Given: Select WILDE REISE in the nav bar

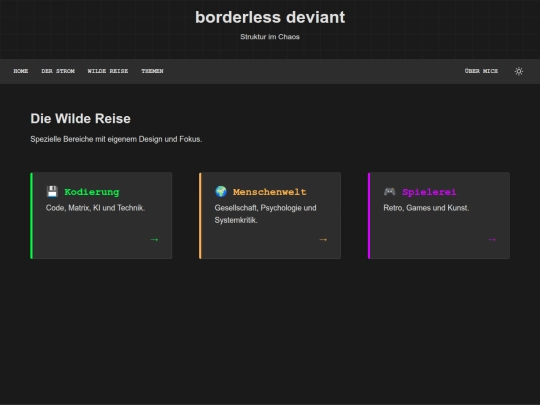Looking at the screenshot, I should [x=108, y=71].
